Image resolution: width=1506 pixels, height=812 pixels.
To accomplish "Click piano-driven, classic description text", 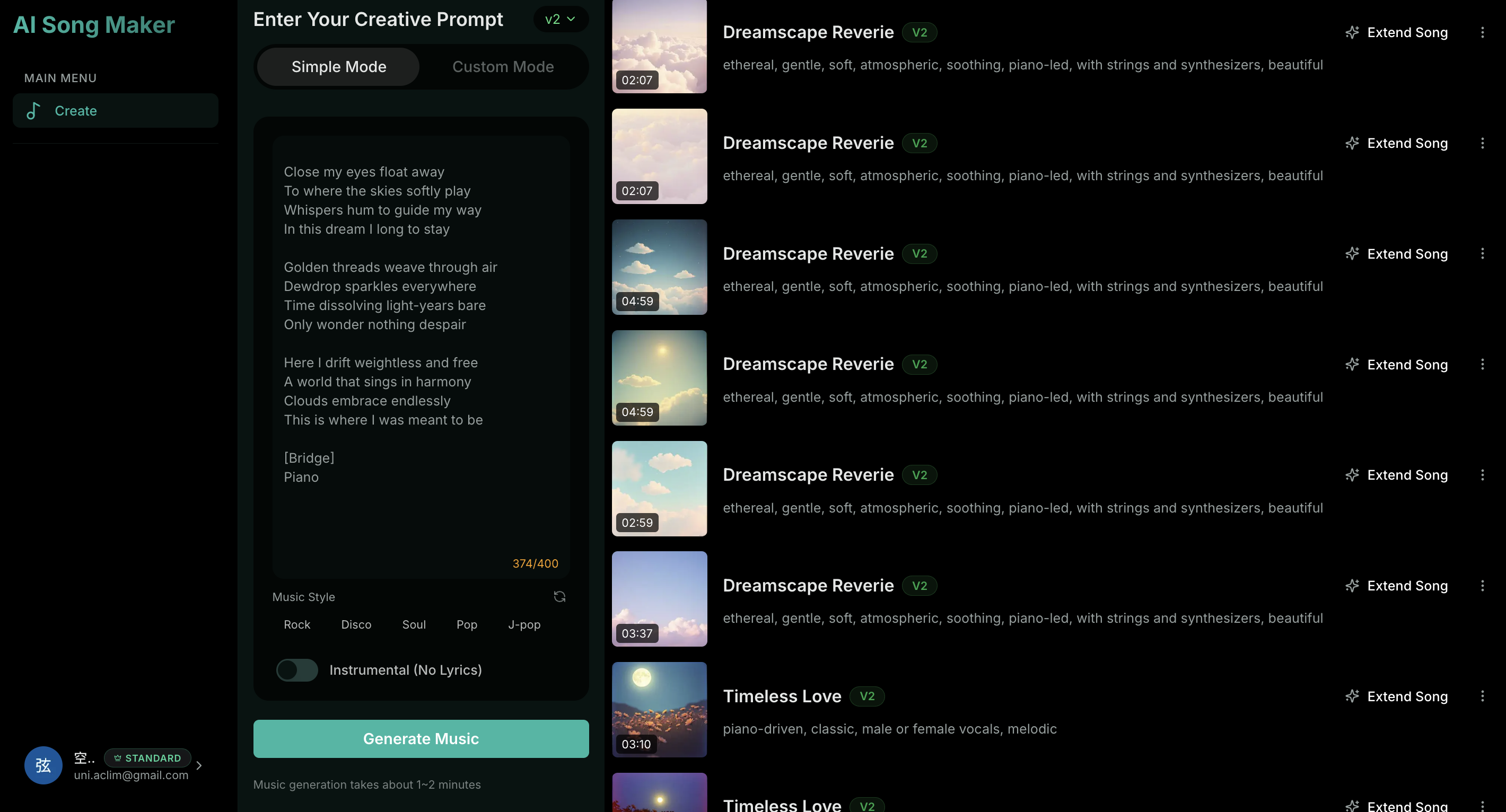I will [889, 729].
